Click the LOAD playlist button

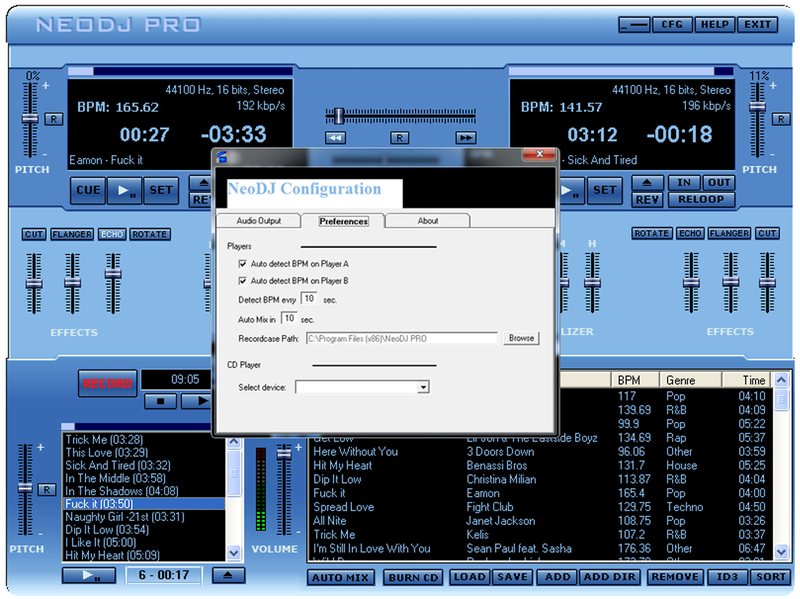pos(470,577)
